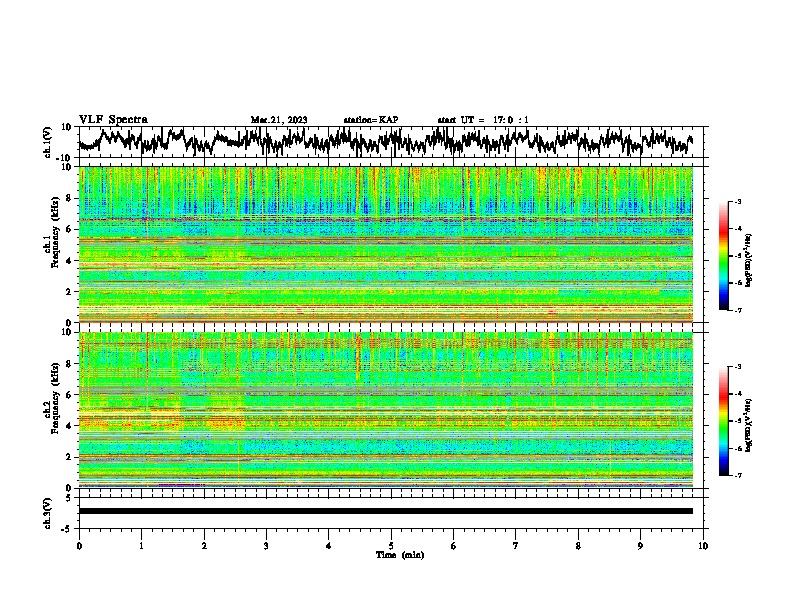Click the "ch.1(V)" axis label
This screenshot has width=792, height=612.
(48, 142)
